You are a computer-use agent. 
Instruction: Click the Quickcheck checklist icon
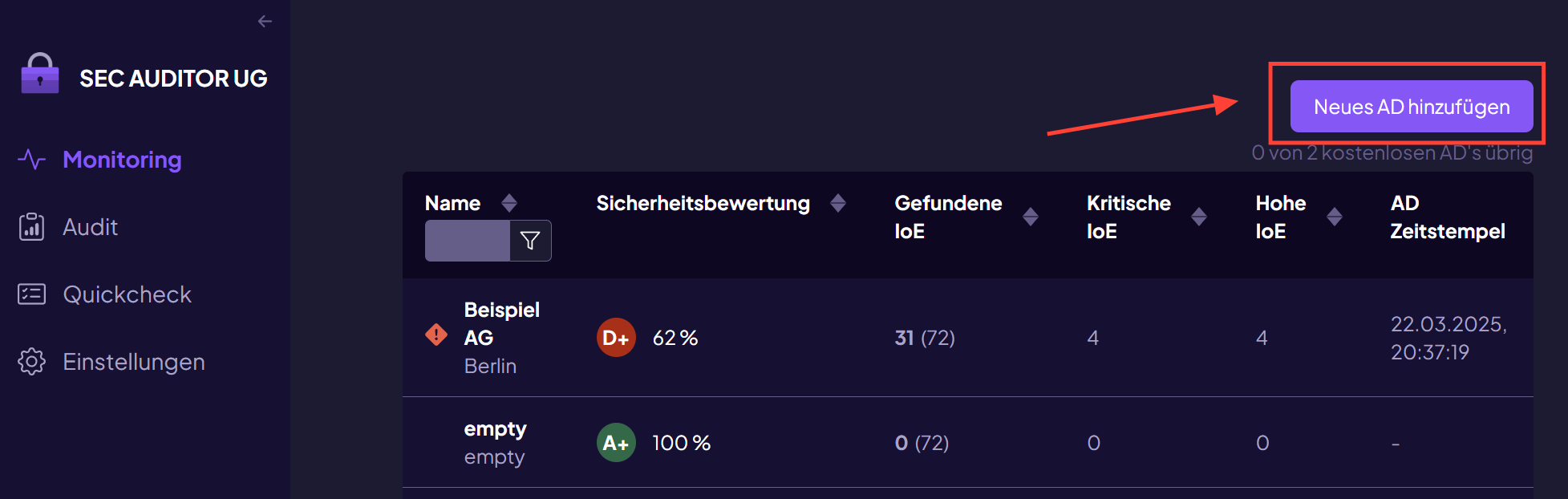[x=32, y=294]
